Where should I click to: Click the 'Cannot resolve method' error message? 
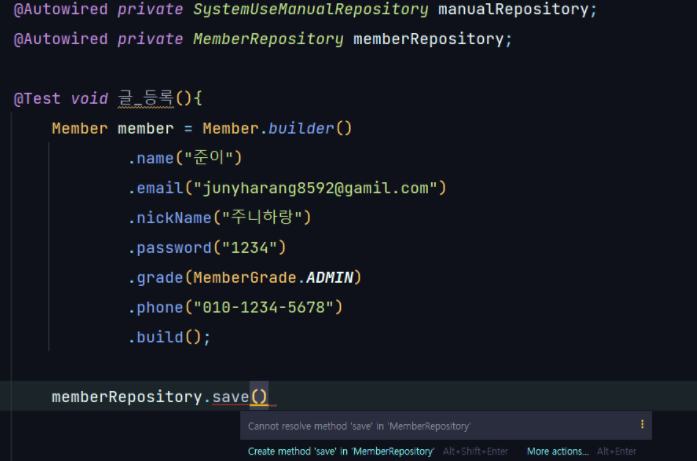tap(359, 426)
